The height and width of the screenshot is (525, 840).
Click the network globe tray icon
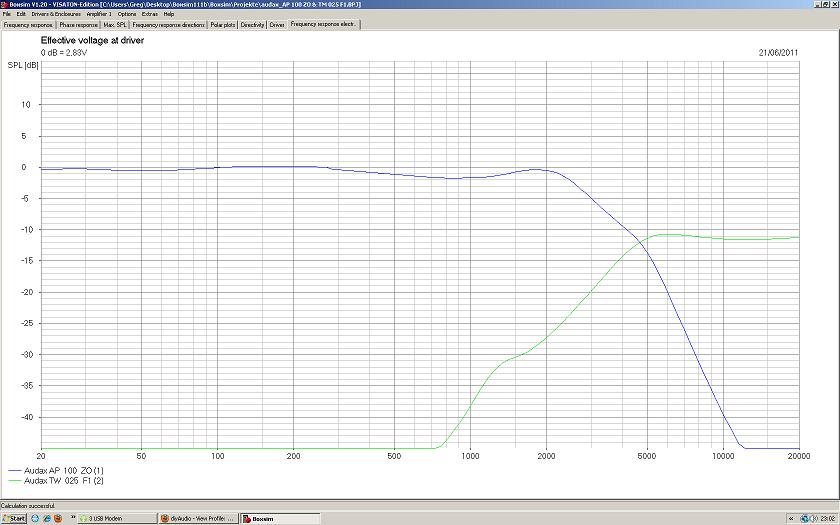coord(804,519)
